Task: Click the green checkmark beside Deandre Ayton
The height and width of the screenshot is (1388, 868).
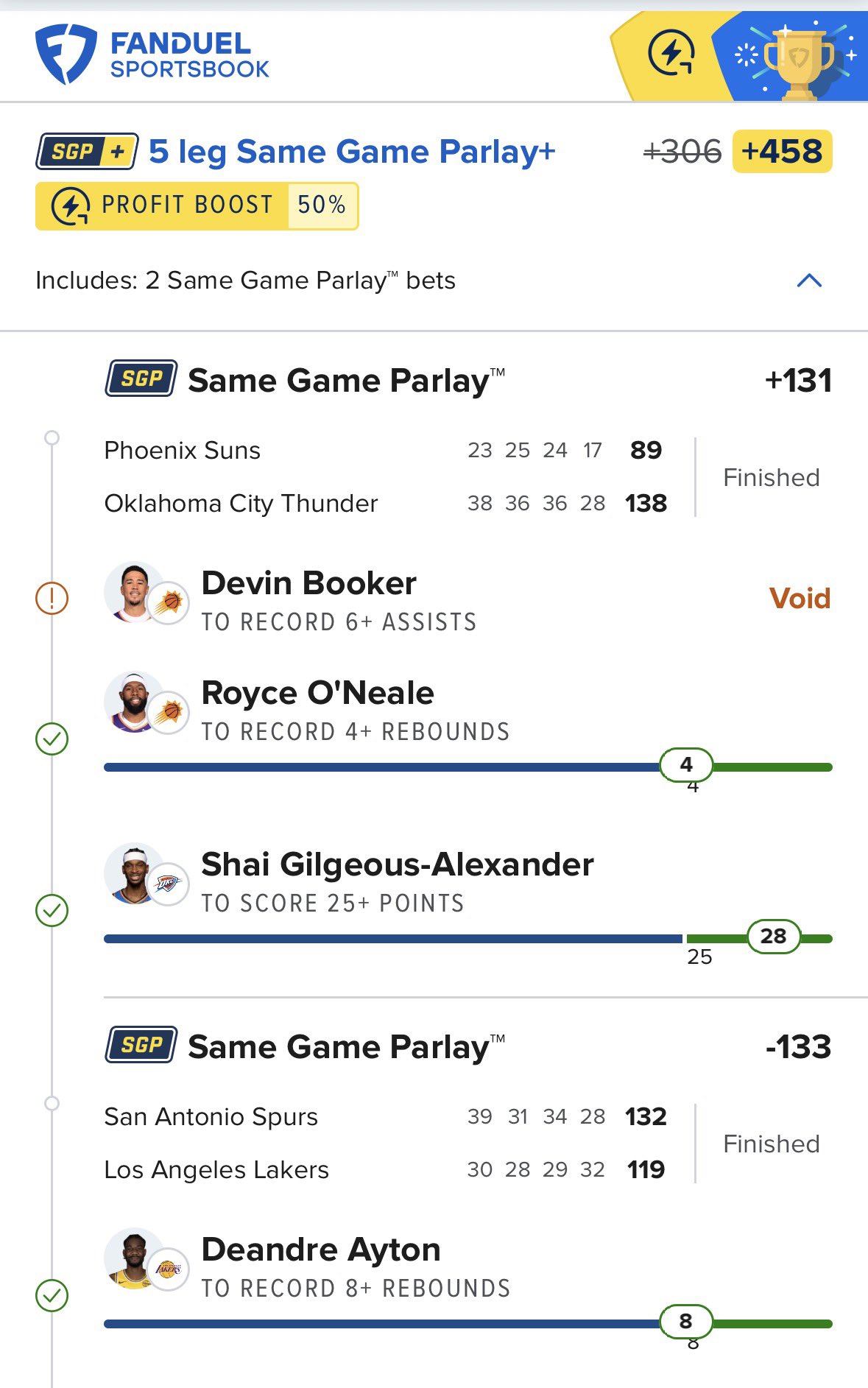Action: click(x=52, y=1295)
